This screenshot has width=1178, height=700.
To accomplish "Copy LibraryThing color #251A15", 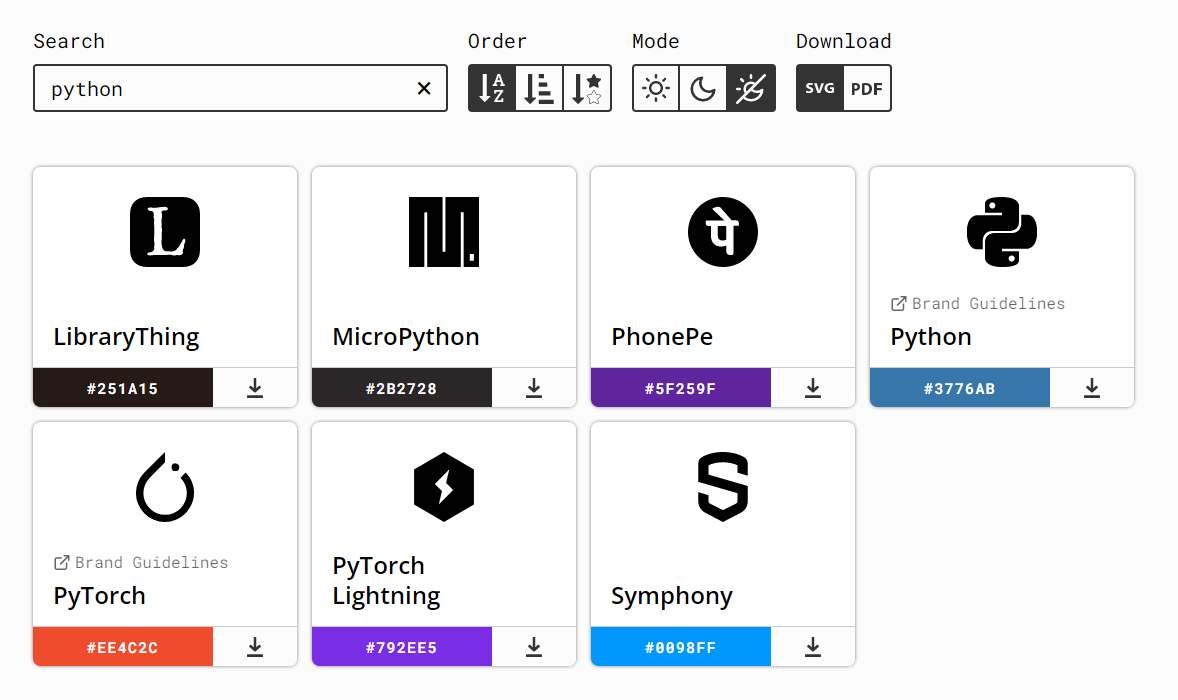I will pos(123,388).
